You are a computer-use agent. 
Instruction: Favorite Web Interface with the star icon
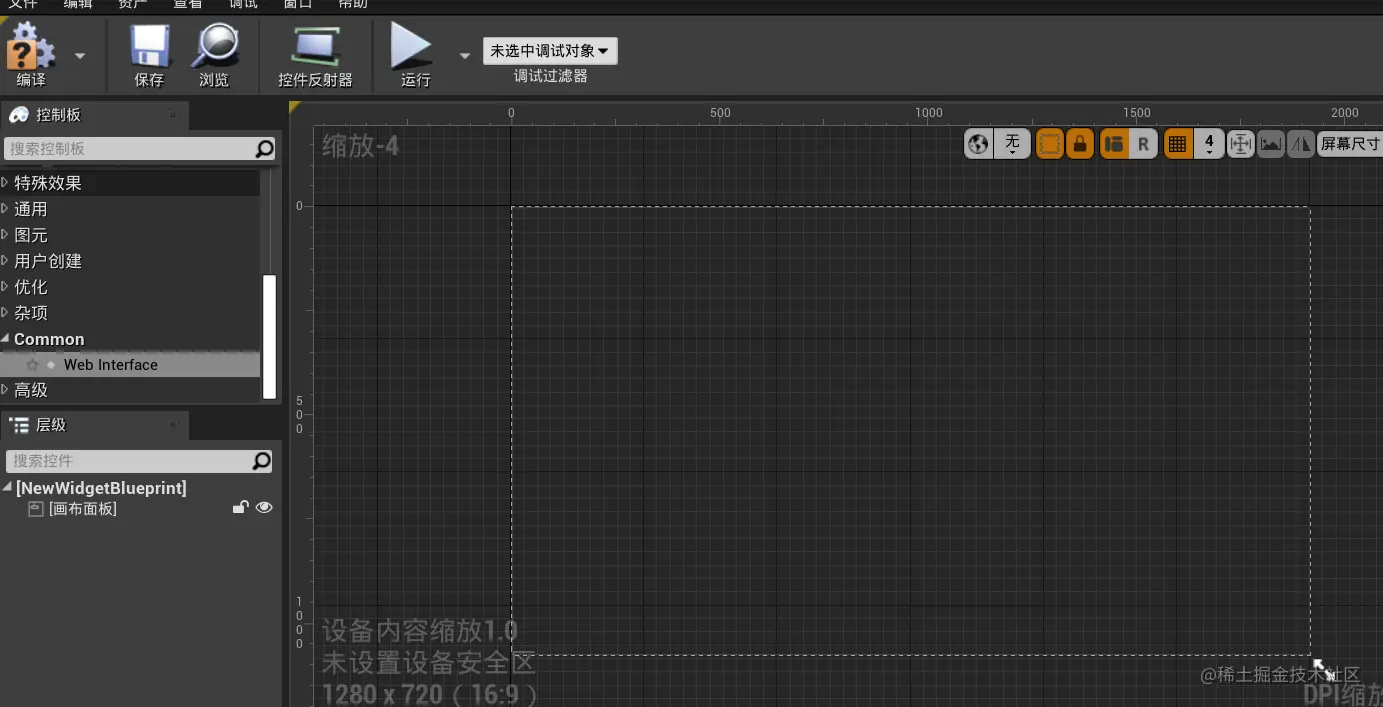click(x=32, y=365)
